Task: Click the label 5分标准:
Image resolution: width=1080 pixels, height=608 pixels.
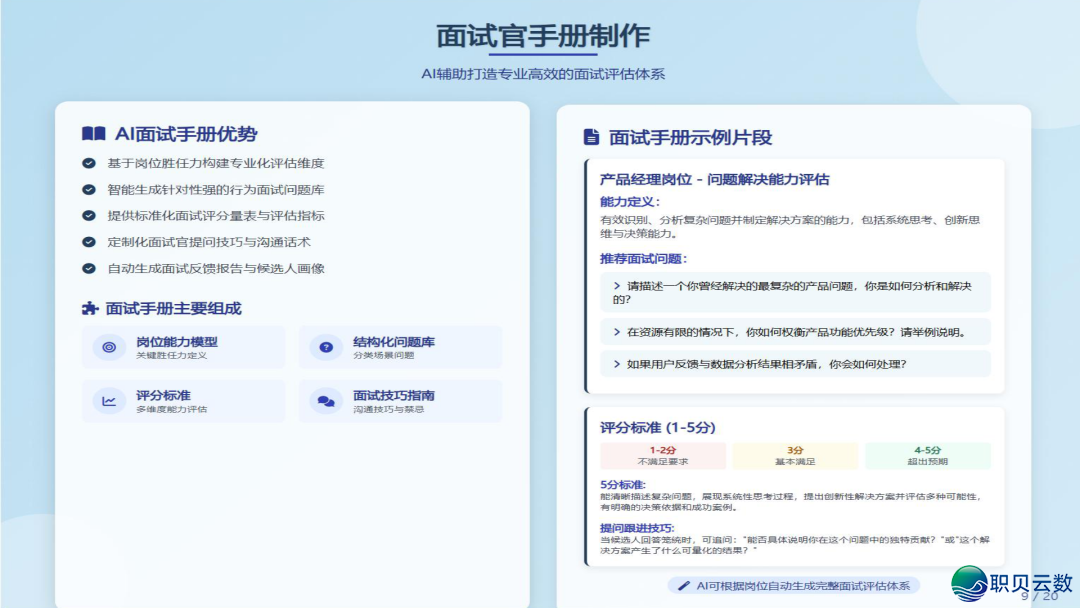Action: click(x=623, y=484)
